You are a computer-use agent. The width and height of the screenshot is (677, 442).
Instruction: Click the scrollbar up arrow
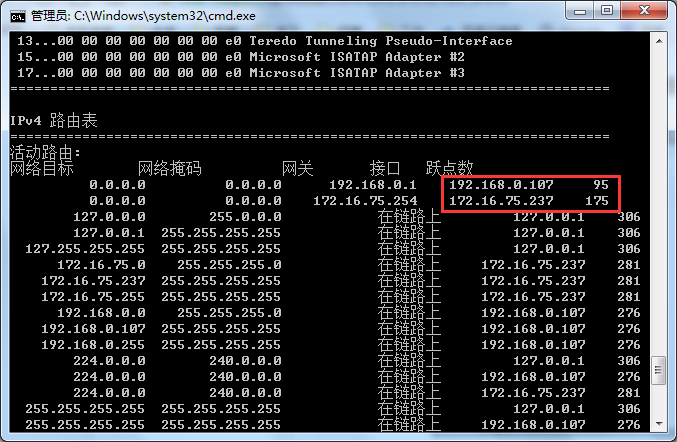[x=659, y=41]
